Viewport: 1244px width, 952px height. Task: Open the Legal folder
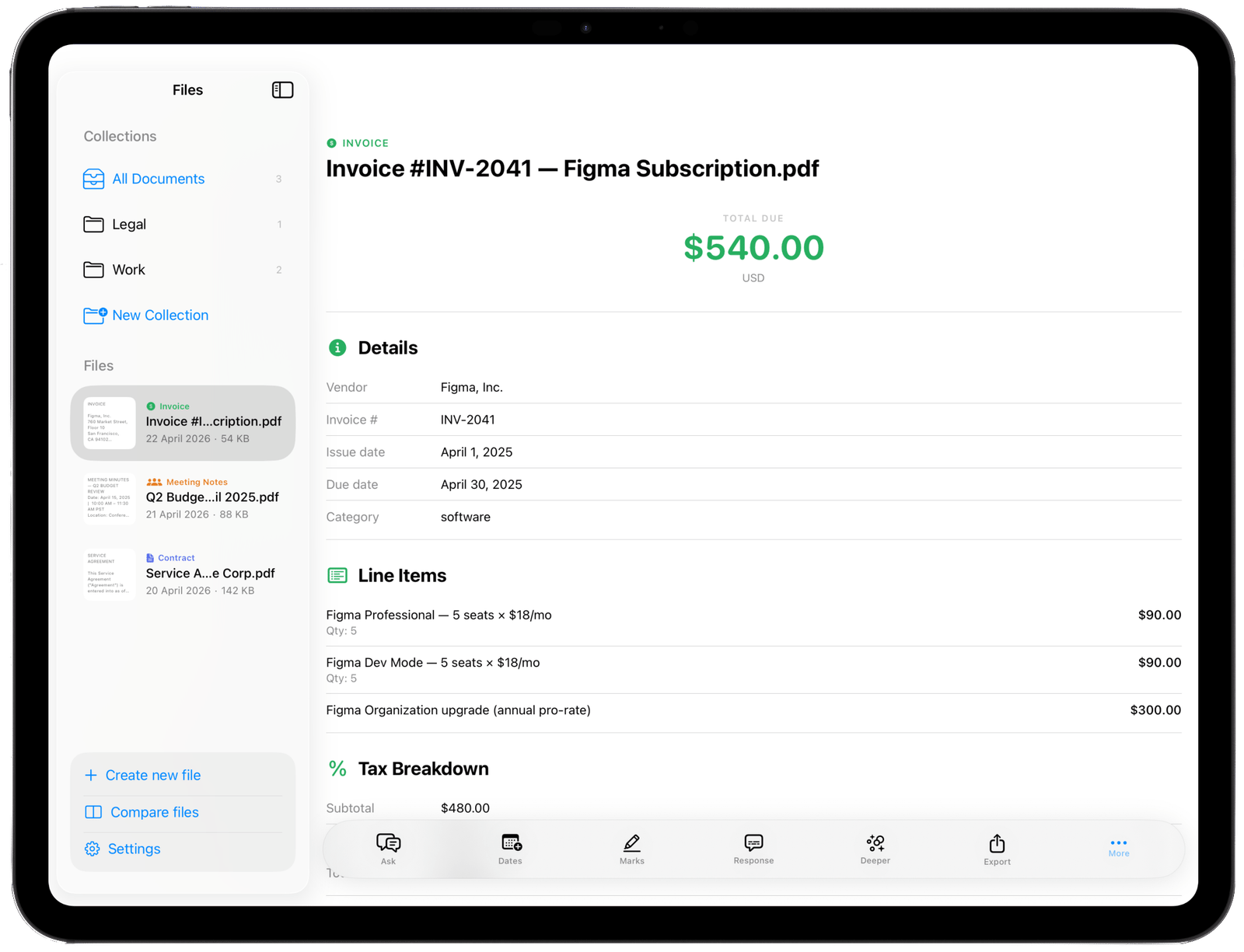[183, 225]
